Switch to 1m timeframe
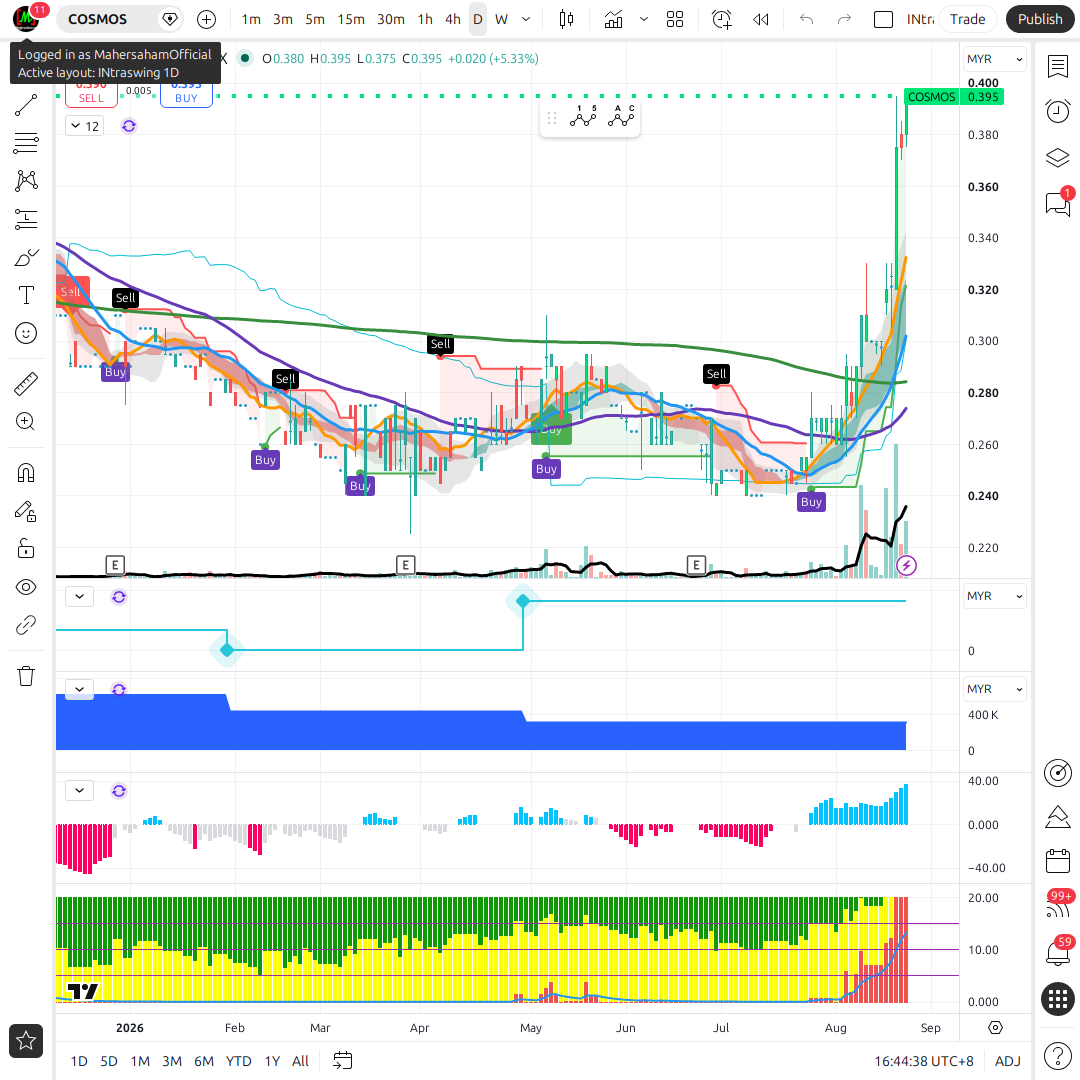Viewport: 1080px width, 1080px height. (251, 19)
